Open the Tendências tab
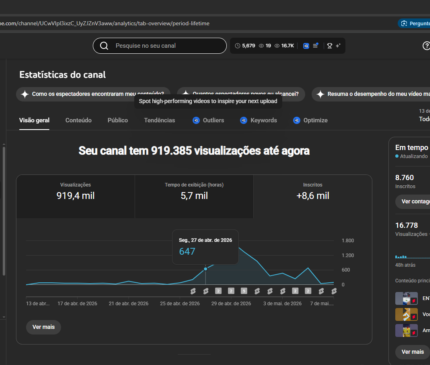This screenshot has width=430, height=365. point(159,120)
